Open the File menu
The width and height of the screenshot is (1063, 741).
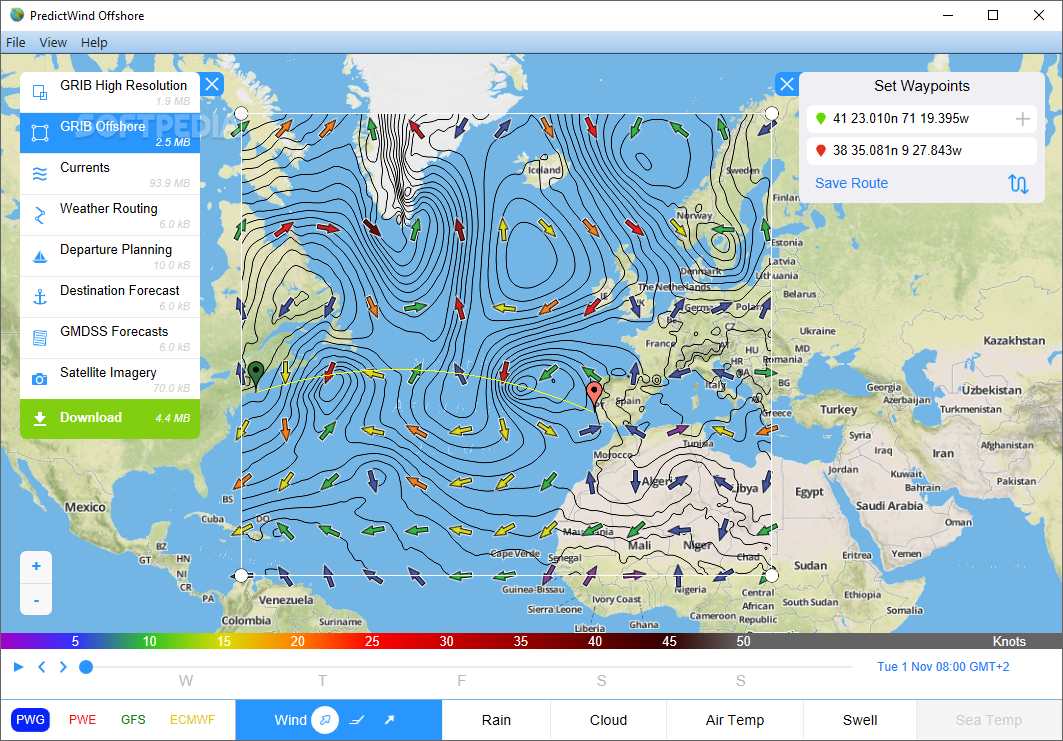(16, 43)
